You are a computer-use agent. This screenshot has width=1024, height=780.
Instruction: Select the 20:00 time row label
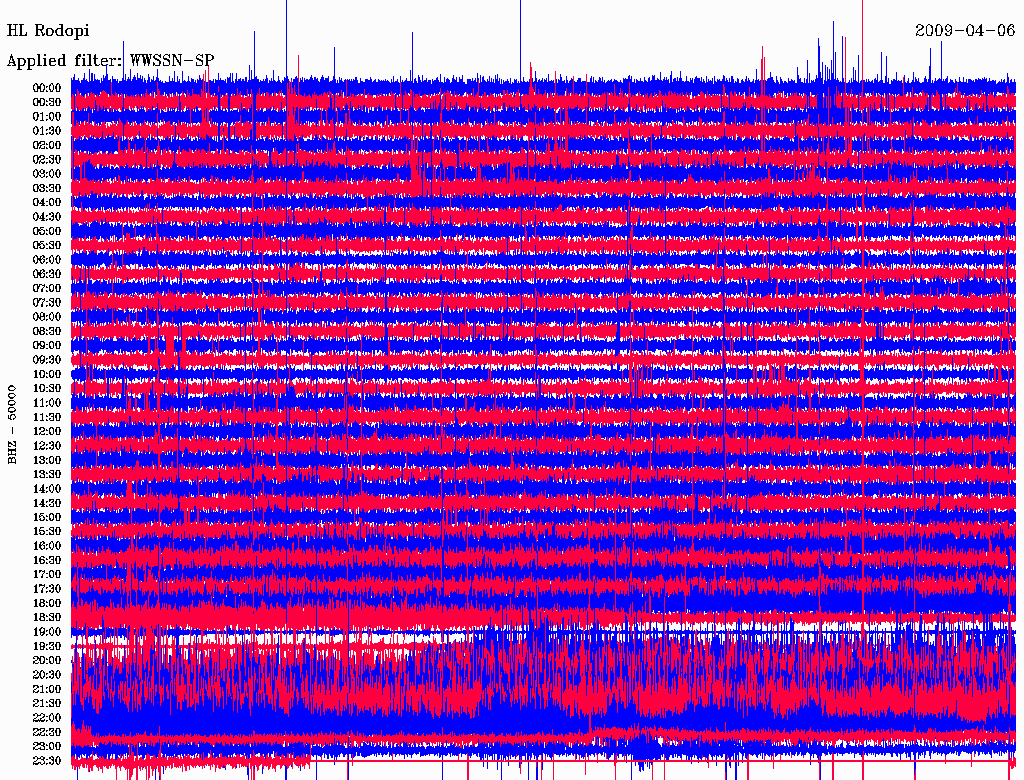point(47,660)
